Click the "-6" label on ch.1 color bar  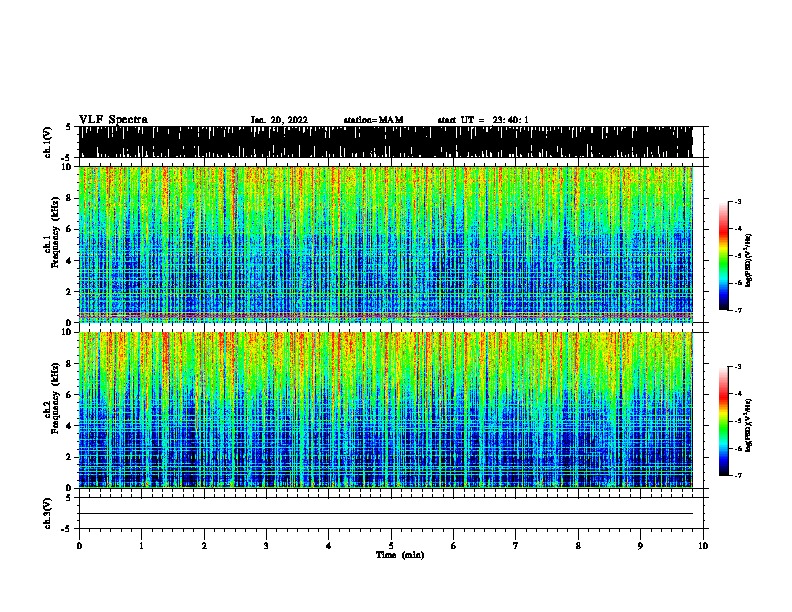(x=738, y=283)
